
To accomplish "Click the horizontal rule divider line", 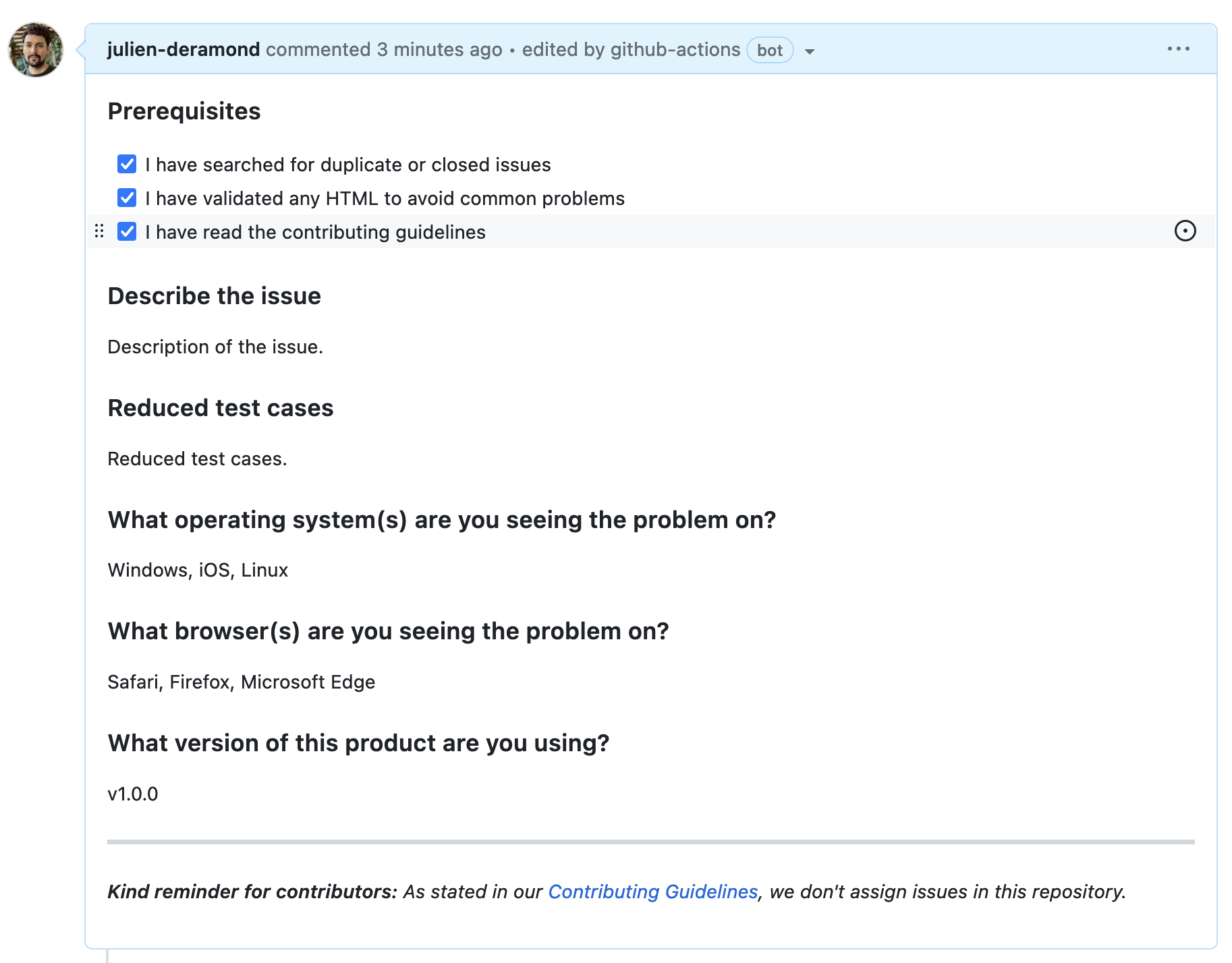I will (650, 842).
